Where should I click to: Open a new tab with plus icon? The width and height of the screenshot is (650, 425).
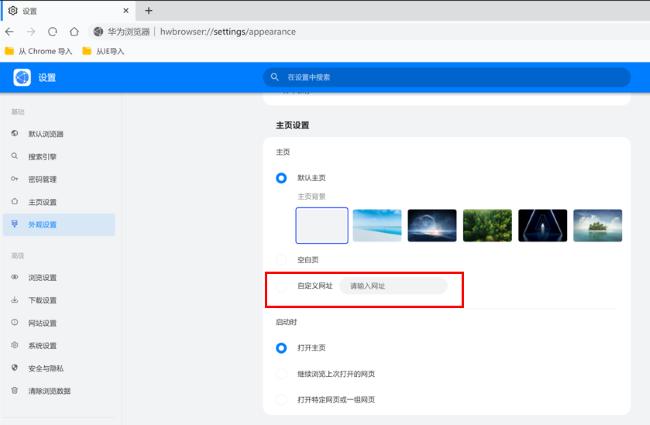[x=149, y=10]
